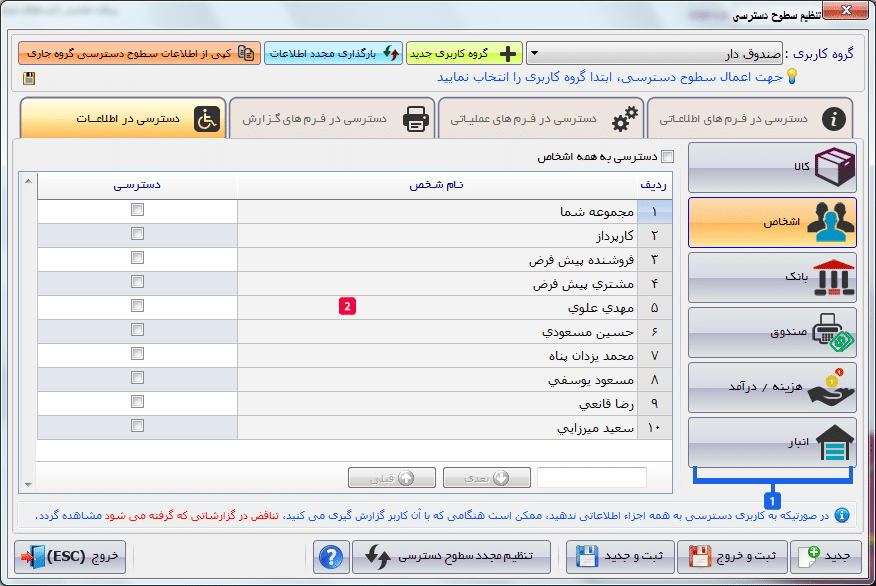Click the green گروه کاربری جدید button
The height and width of the screenshot is (586, 876).
click(464, 54)
